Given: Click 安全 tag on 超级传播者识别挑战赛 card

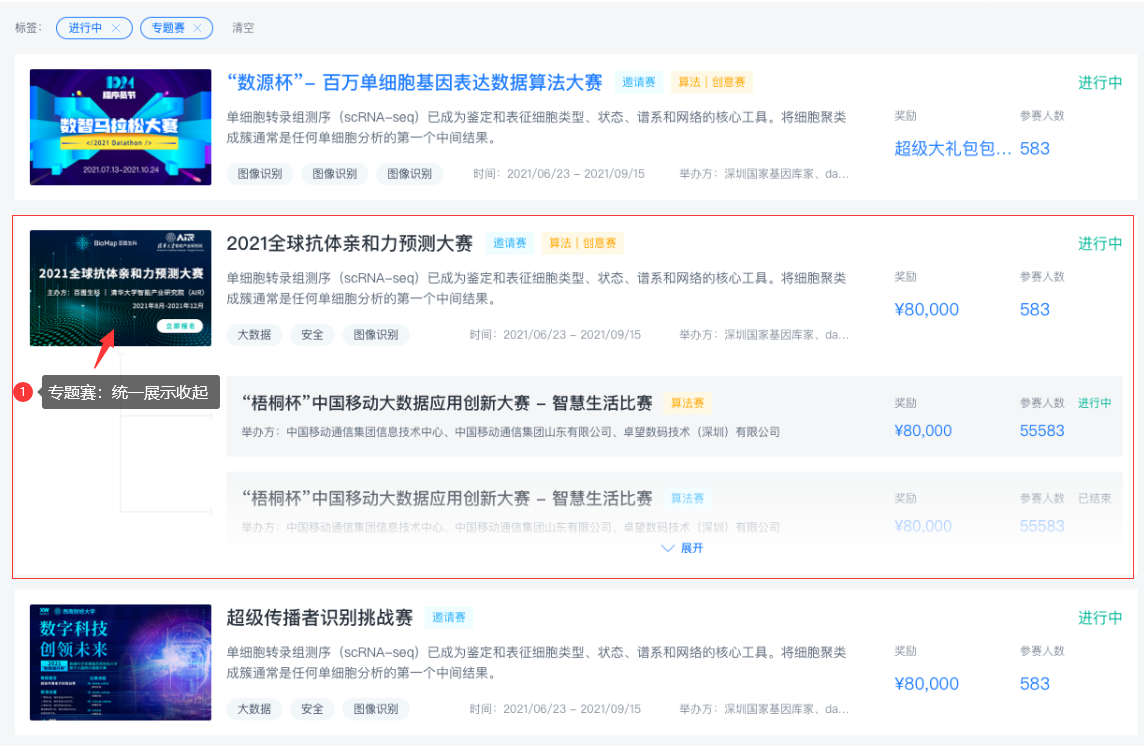Looking at the screenshot, I should point(312,709).
